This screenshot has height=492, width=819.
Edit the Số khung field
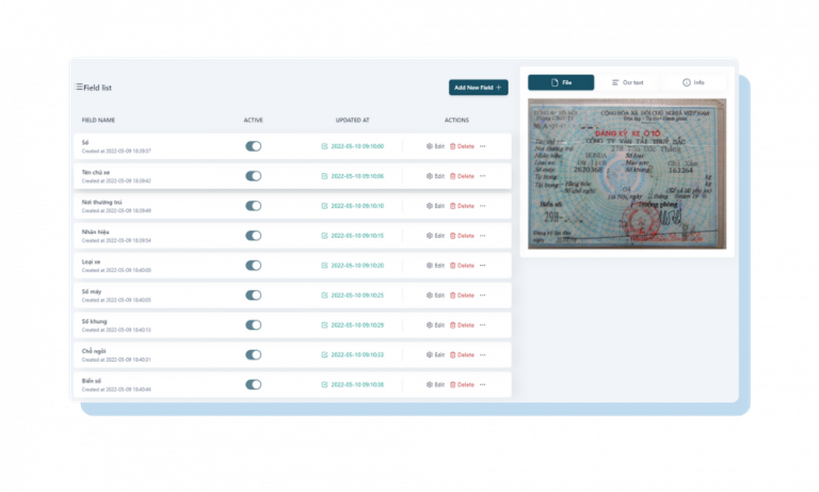pos(435,325)
